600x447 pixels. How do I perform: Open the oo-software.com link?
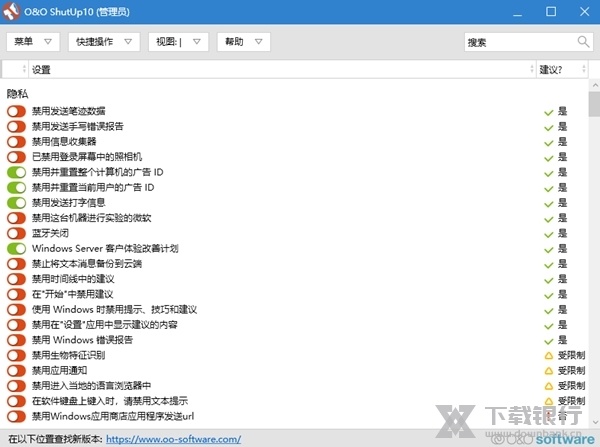pos(173,439)
